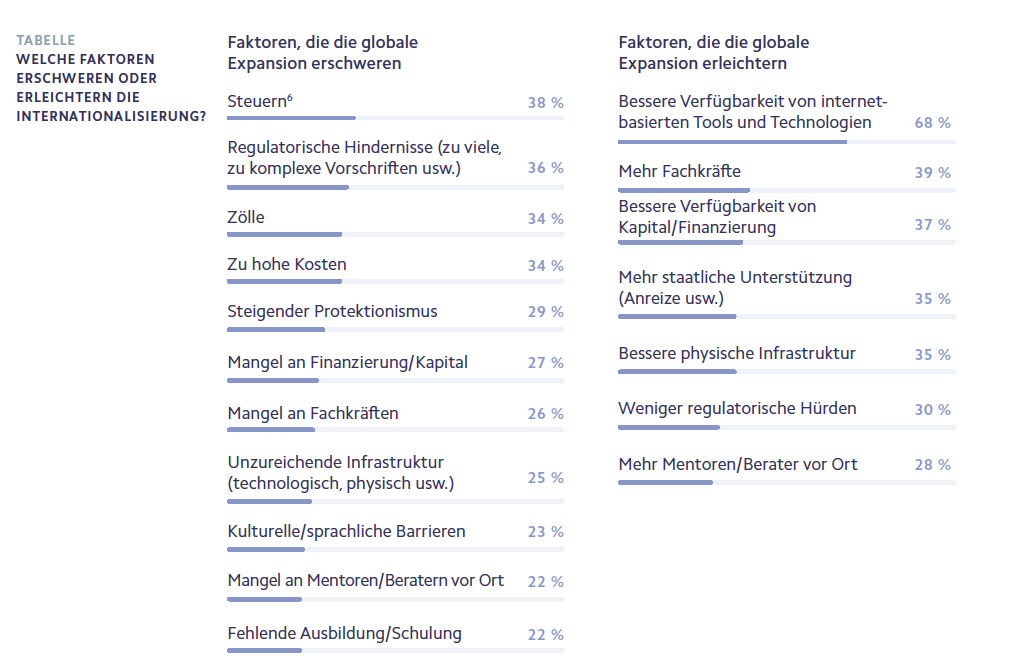Click "Mangel an Finanzierung/Kapital" label
This screenshot has height=672, width=1035.
coord(347,362)
